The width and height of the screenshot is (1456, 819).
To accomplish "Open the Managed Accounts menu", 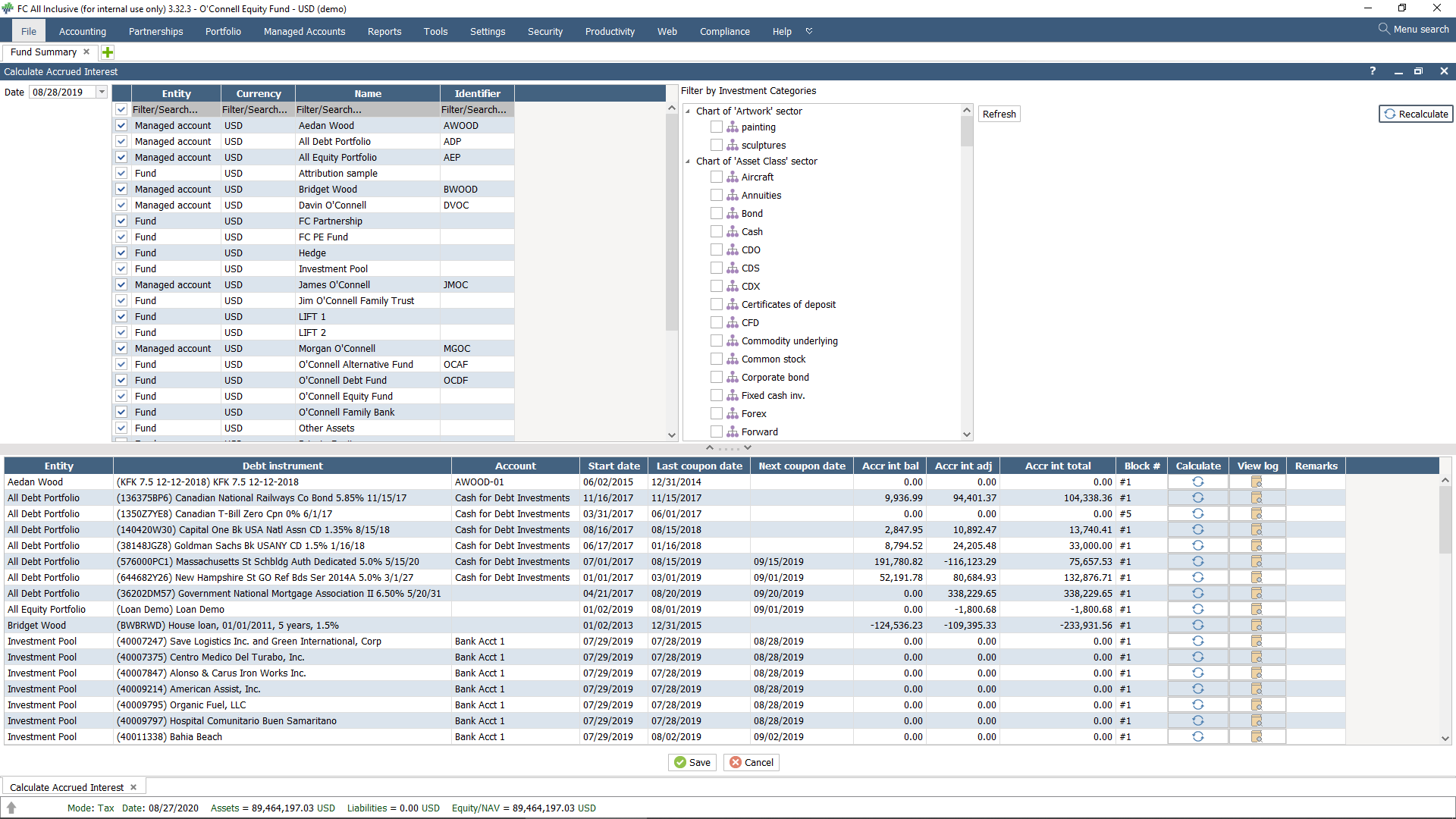I will (304, 32).
